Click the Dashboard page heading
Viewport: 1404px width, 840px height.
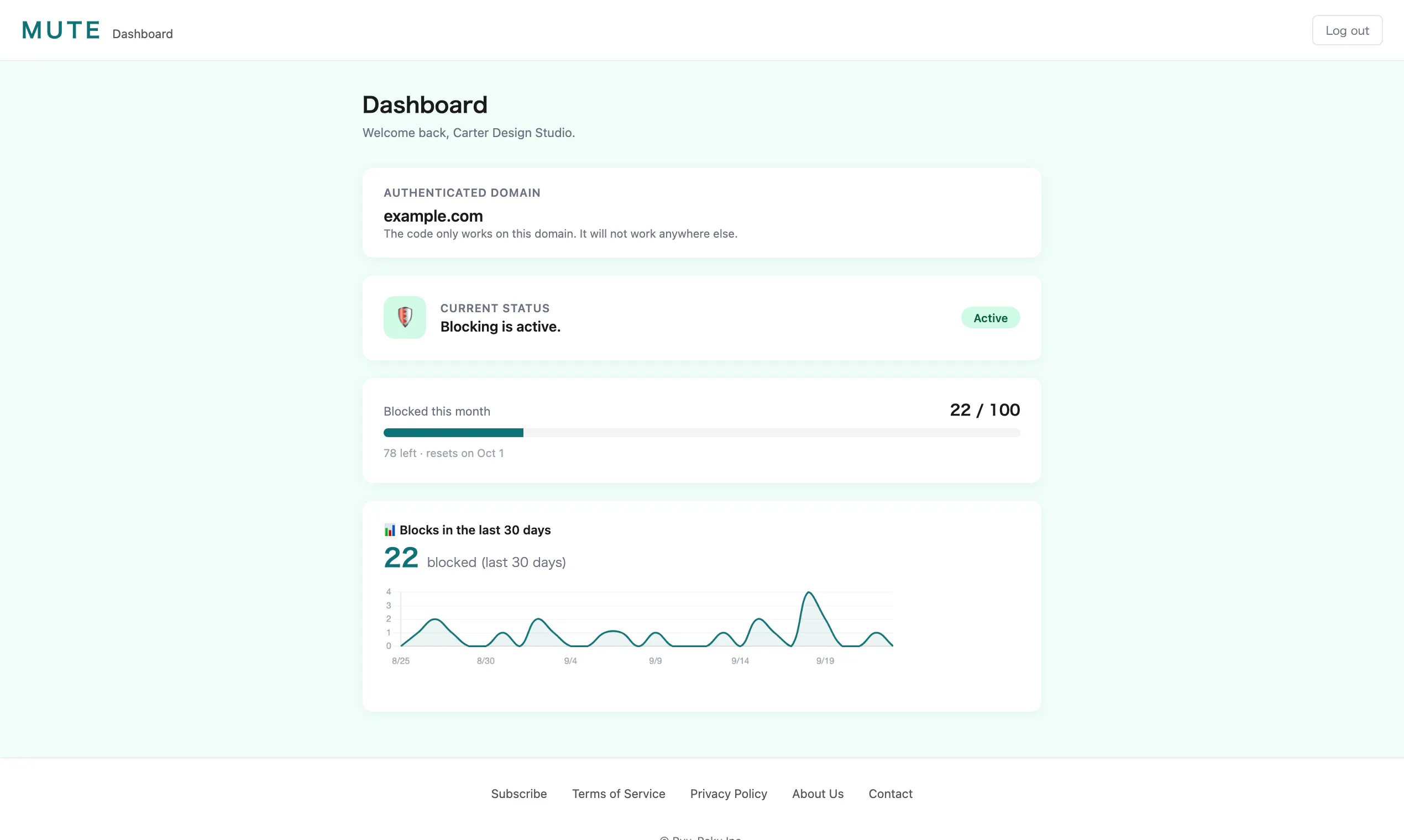pyautogui.click(x=425, y=104)
